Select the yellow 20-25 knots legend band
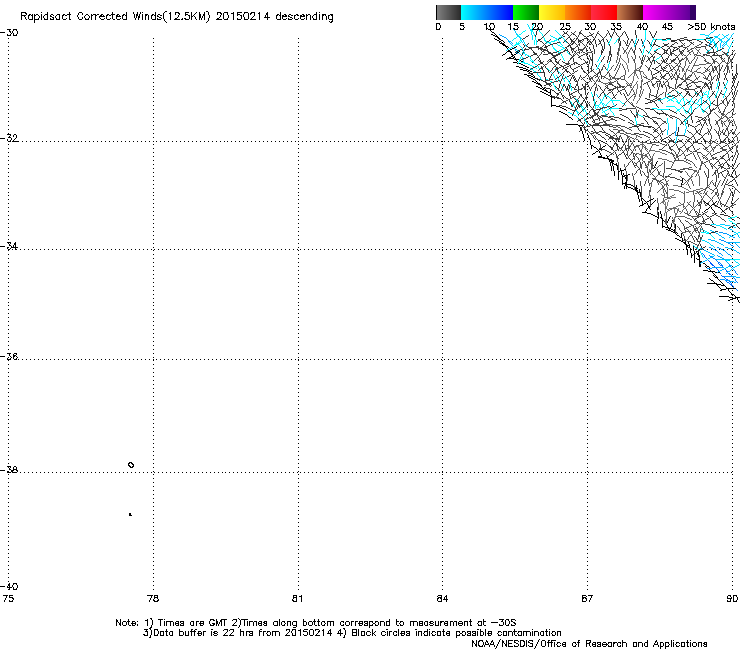The width and height of the screenshot is (740, 650). tap(552, 12)
